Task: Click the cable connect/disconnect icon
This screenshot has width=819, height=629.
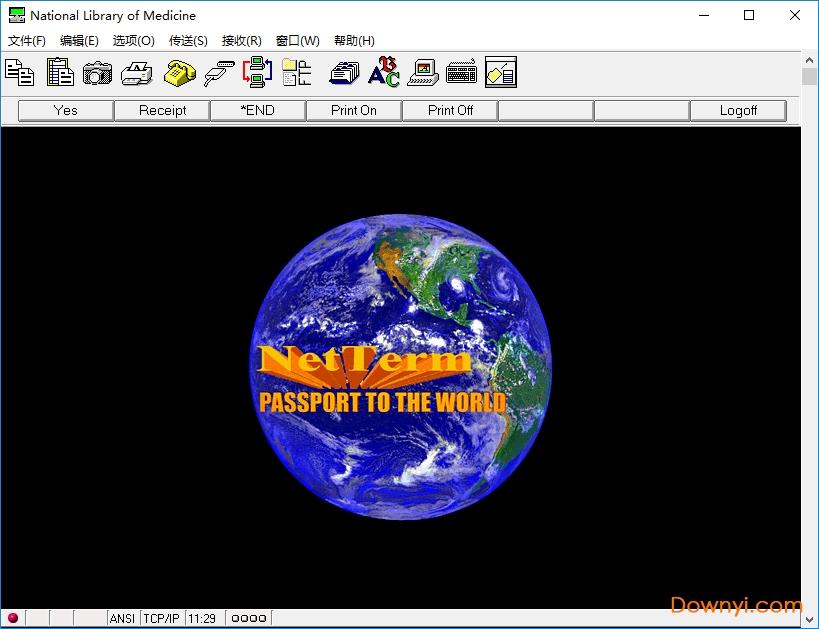Action: (x=219, y=73)
